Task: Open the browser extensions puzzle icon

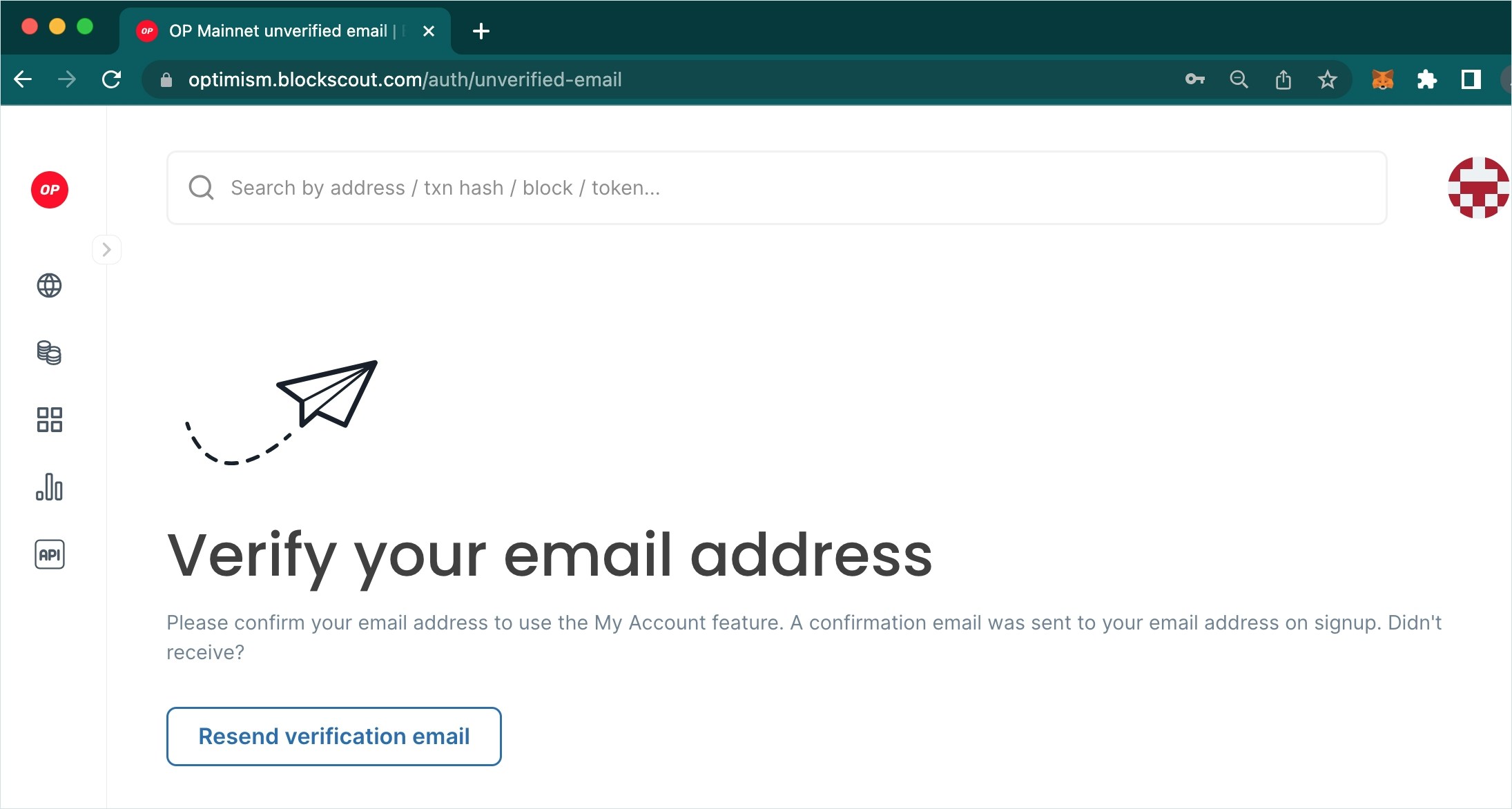Action: [1426, 80]
